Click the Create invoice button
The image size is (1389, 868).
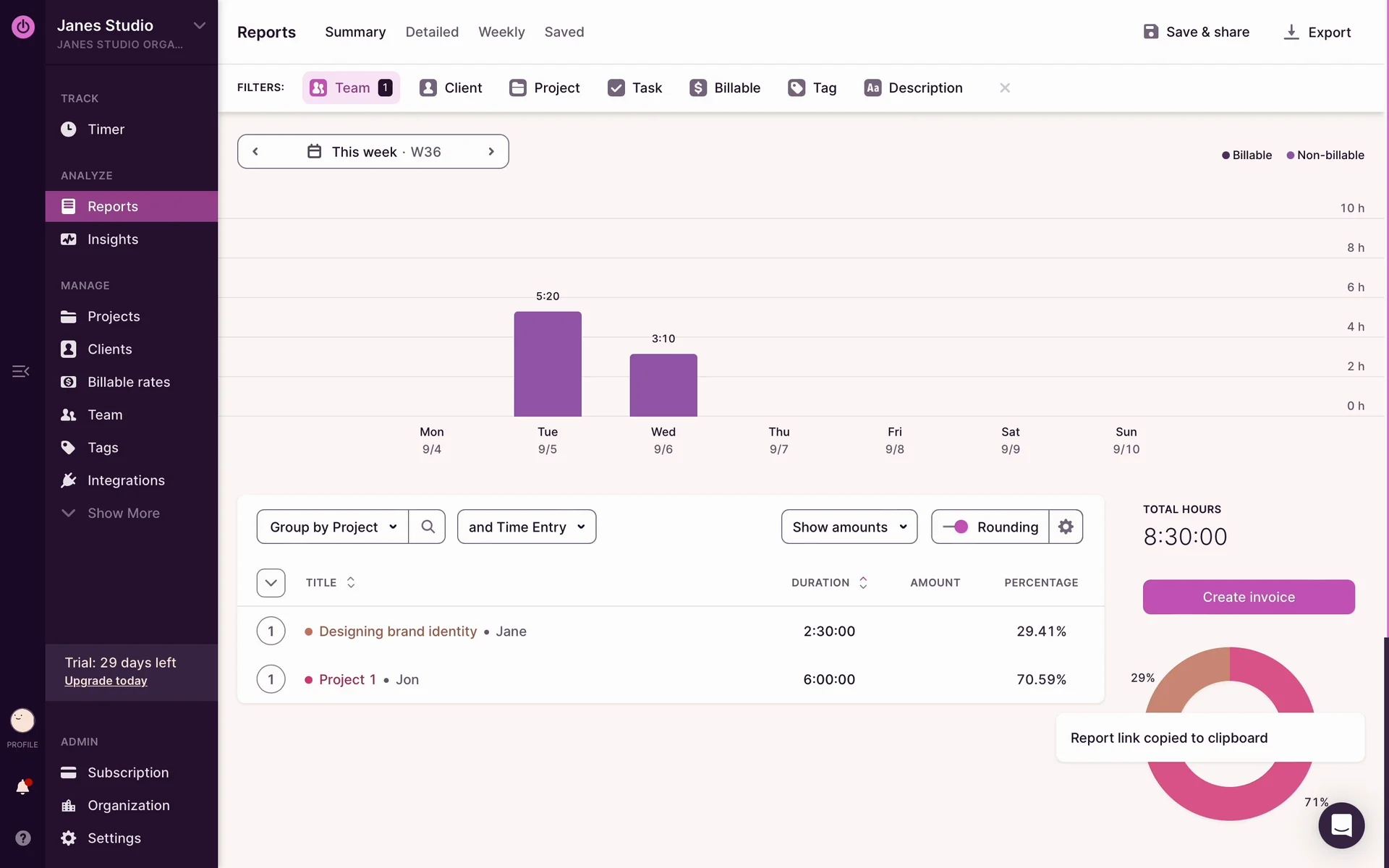point(1248,597)
